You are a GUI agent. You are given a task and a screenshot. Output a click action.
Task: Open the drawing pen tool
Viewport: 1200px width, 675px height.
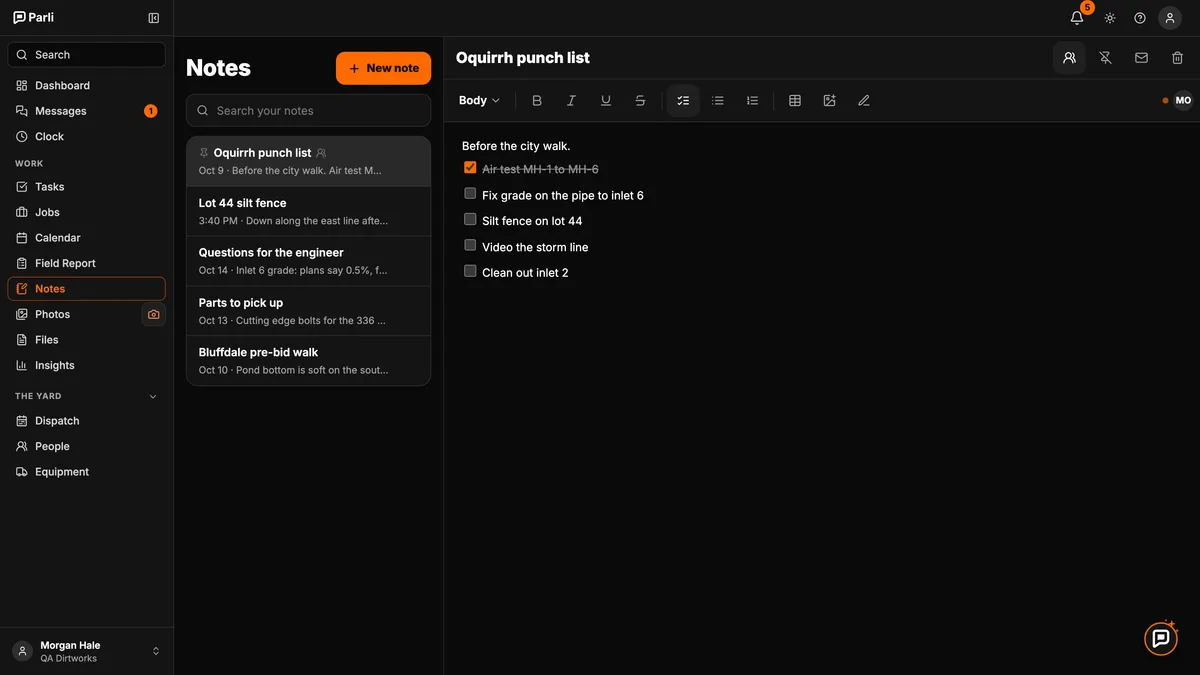click(864, 101)
